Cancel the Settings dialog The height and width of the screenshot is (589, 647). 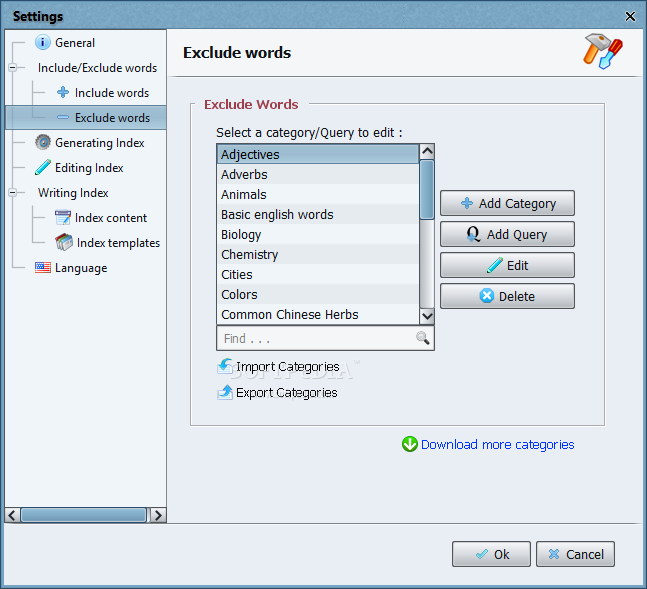click(x=575, y=554)
